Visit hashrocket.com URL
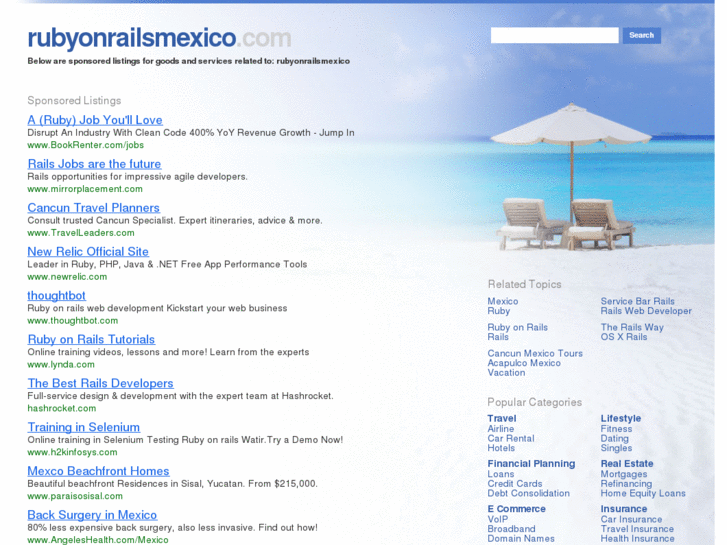Image resolution: width=727 pixels, height=545 pixels. tap(62, 409)
